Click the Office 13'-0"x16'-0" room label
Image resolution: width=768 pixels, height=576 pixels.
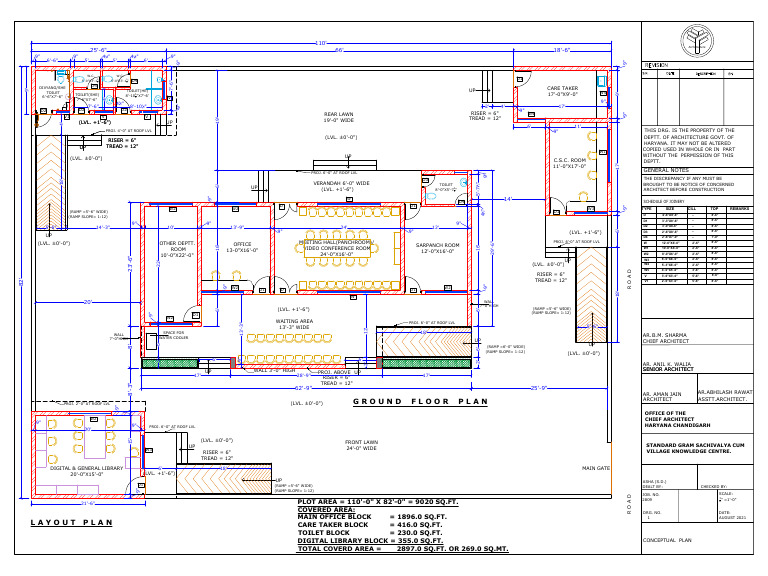pos(242,247)
